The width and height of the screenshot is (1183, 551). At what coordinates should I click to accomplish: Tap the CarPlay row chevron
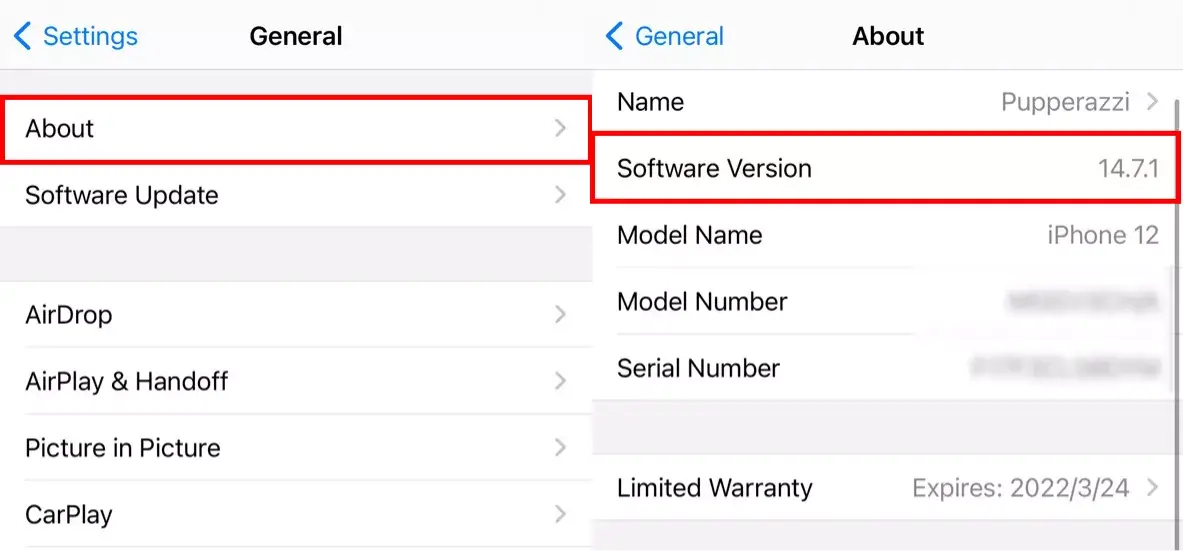(x=561, y=515)
